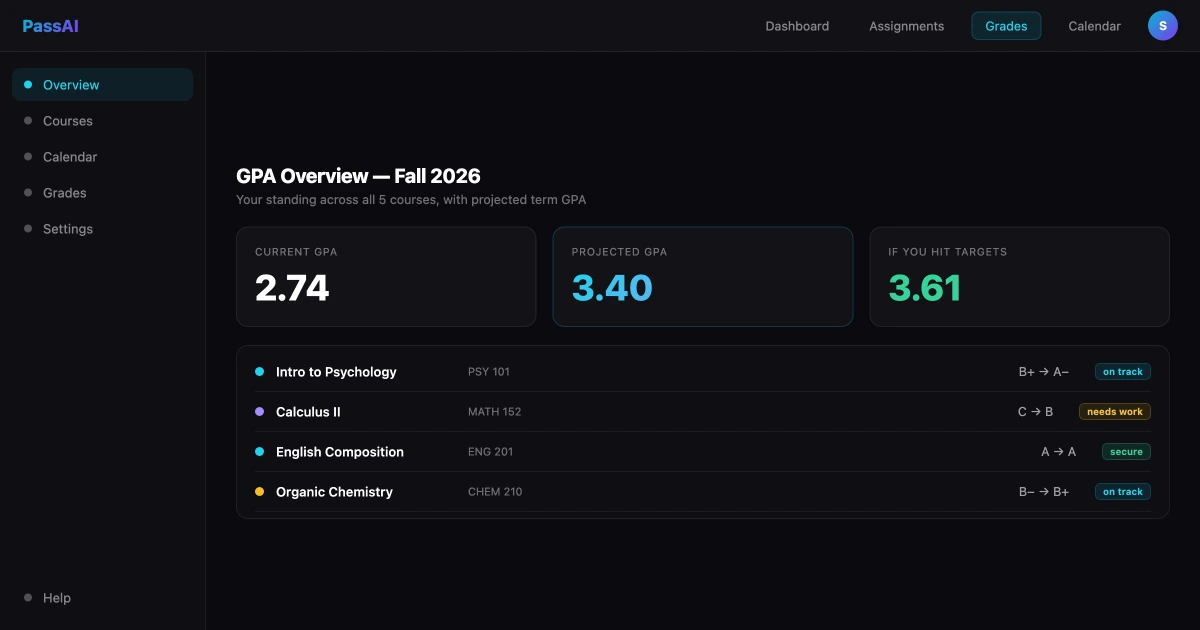Click the cyan dot beside Intro to Psychology
Image resolution: width=1200 pixels, height=630 pixels.
click(x=259, y=372)
